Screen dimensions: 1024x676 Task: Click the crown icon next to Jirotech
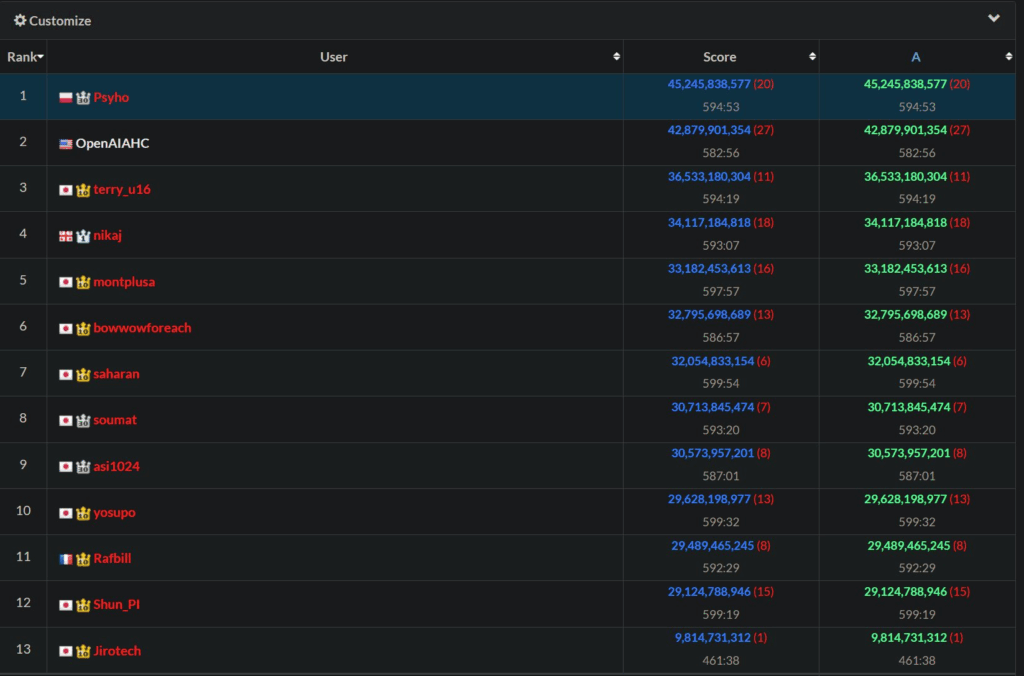(83, 651)
